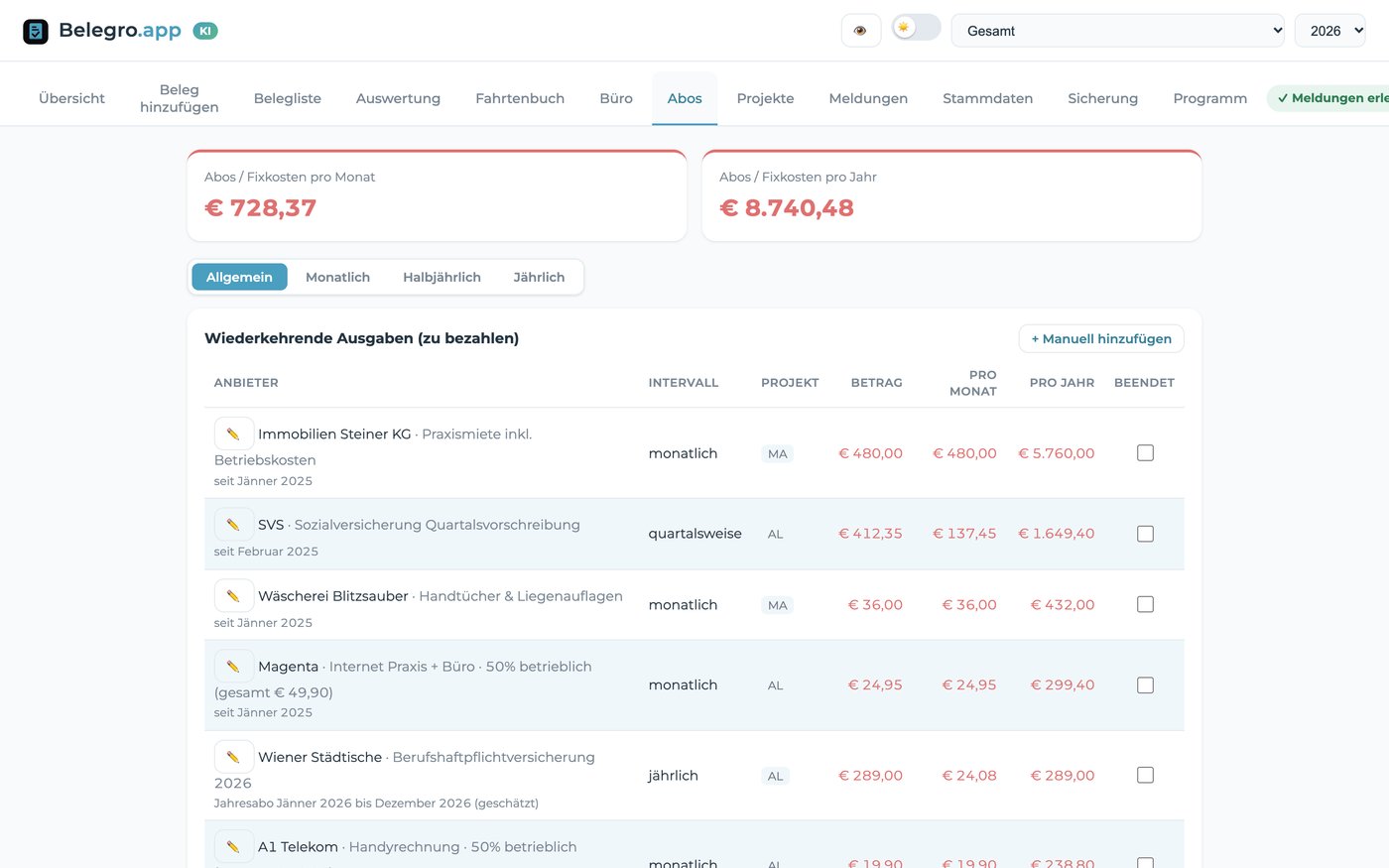Click the pencil icon beside A1 Telekom
The image size is (1389, 868).
pos(233,846)
